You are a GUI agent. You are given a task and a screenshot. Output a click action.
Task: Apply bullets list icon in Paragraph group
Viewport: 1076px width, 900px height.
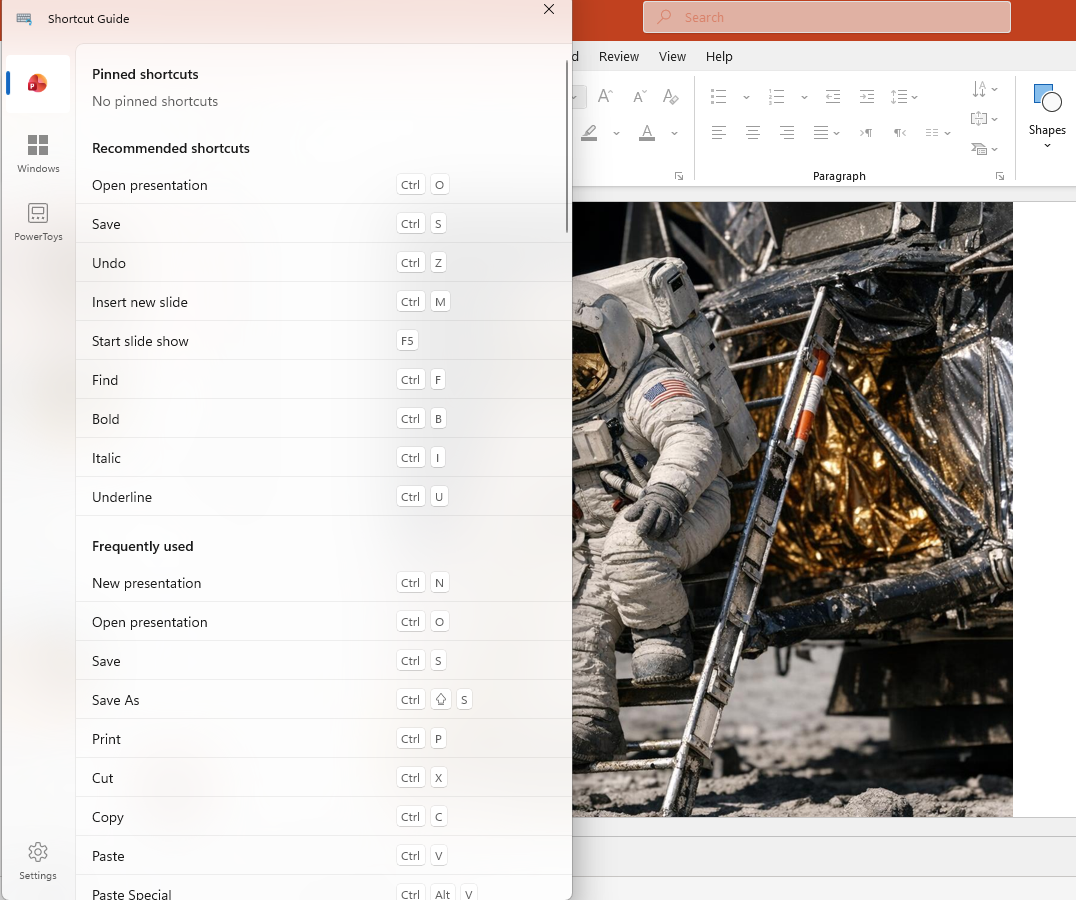pyautogui.click(x=718, y=97)
